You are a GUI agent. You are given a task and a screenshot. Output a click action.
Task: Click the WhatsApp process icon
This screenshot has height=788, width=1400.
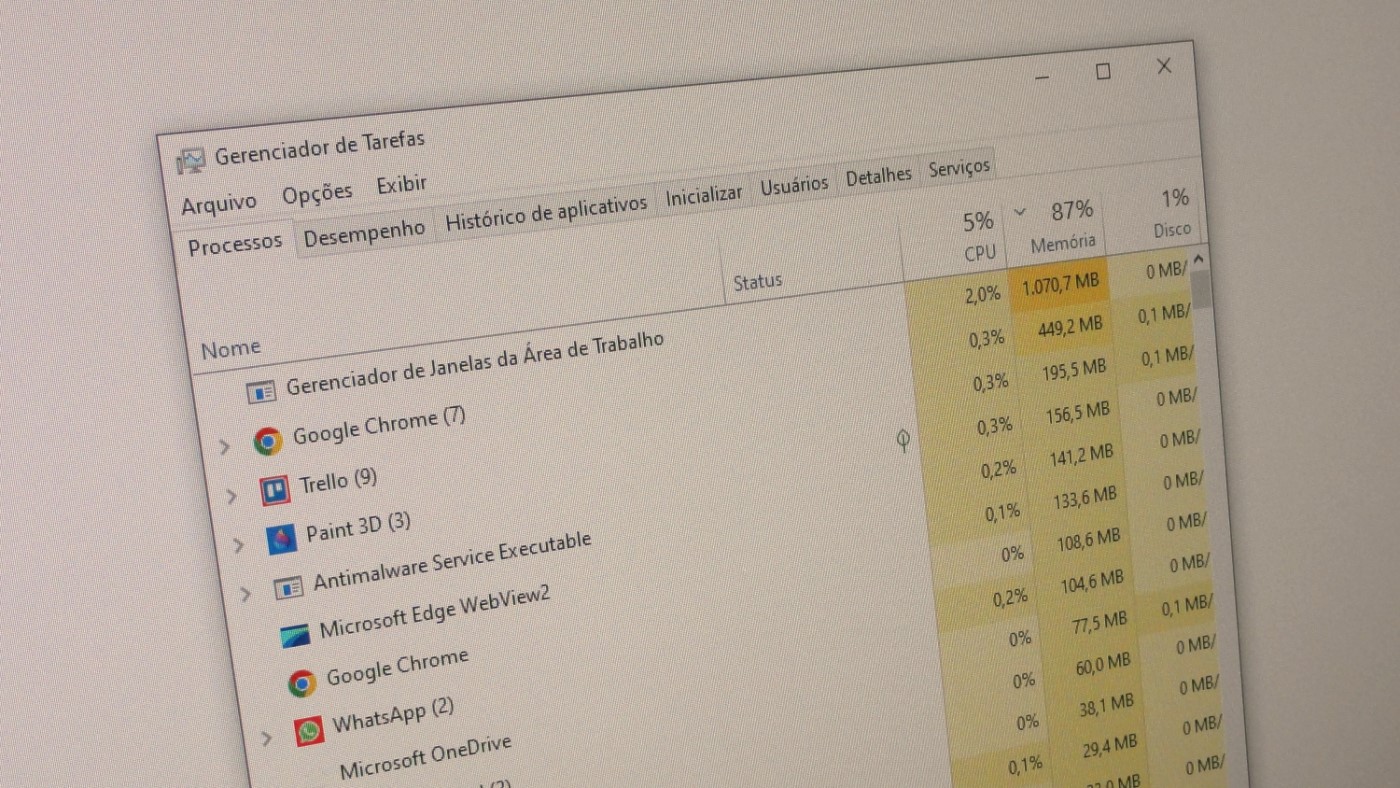[x=309, y=731]
